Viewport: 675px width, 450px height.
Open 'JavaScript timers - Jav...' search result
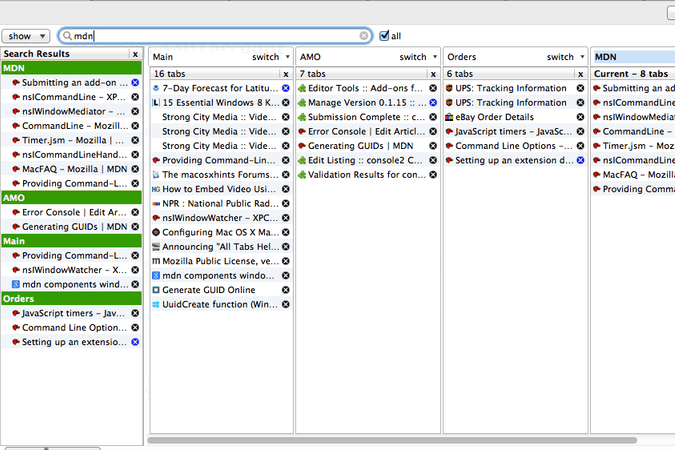click(71, 313)
